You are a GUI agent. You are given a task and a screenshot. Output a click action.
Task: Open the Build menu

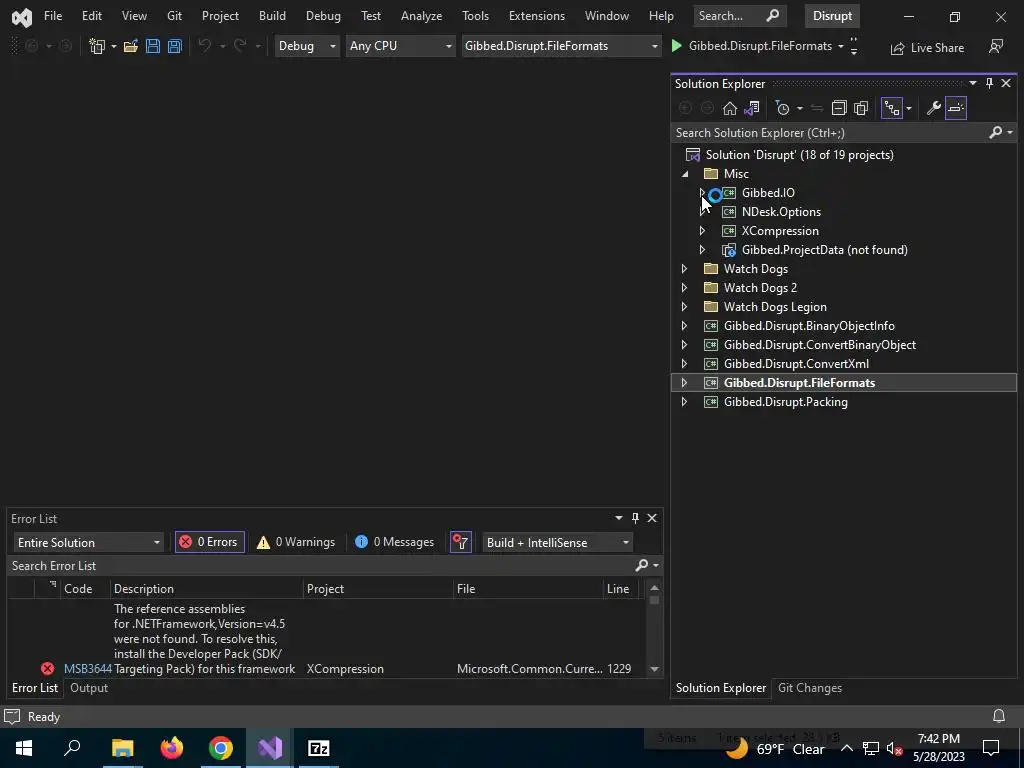point(272,16)
